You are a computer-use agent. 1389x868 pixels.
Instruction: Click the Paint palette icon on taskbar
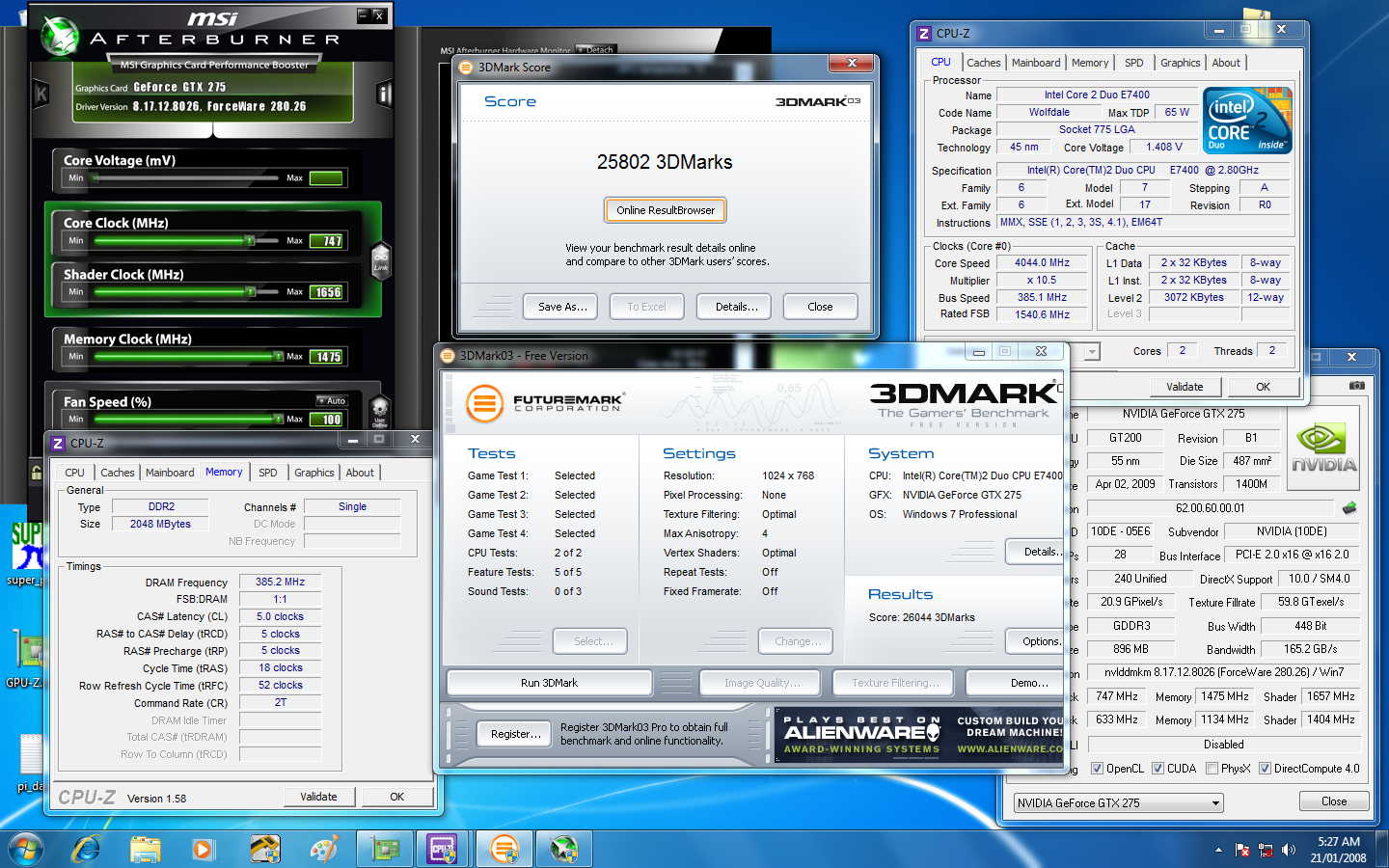[325, 849]
